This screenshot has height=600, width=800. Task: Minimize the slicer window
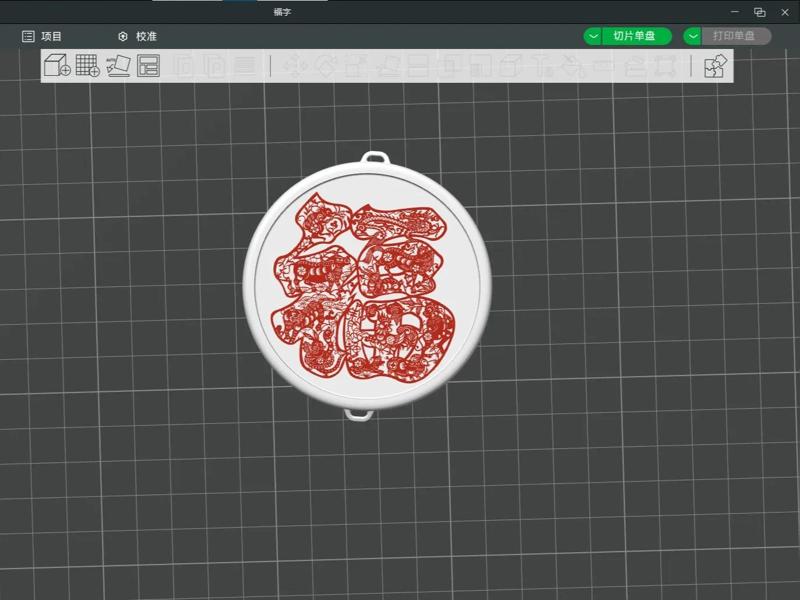735,12
